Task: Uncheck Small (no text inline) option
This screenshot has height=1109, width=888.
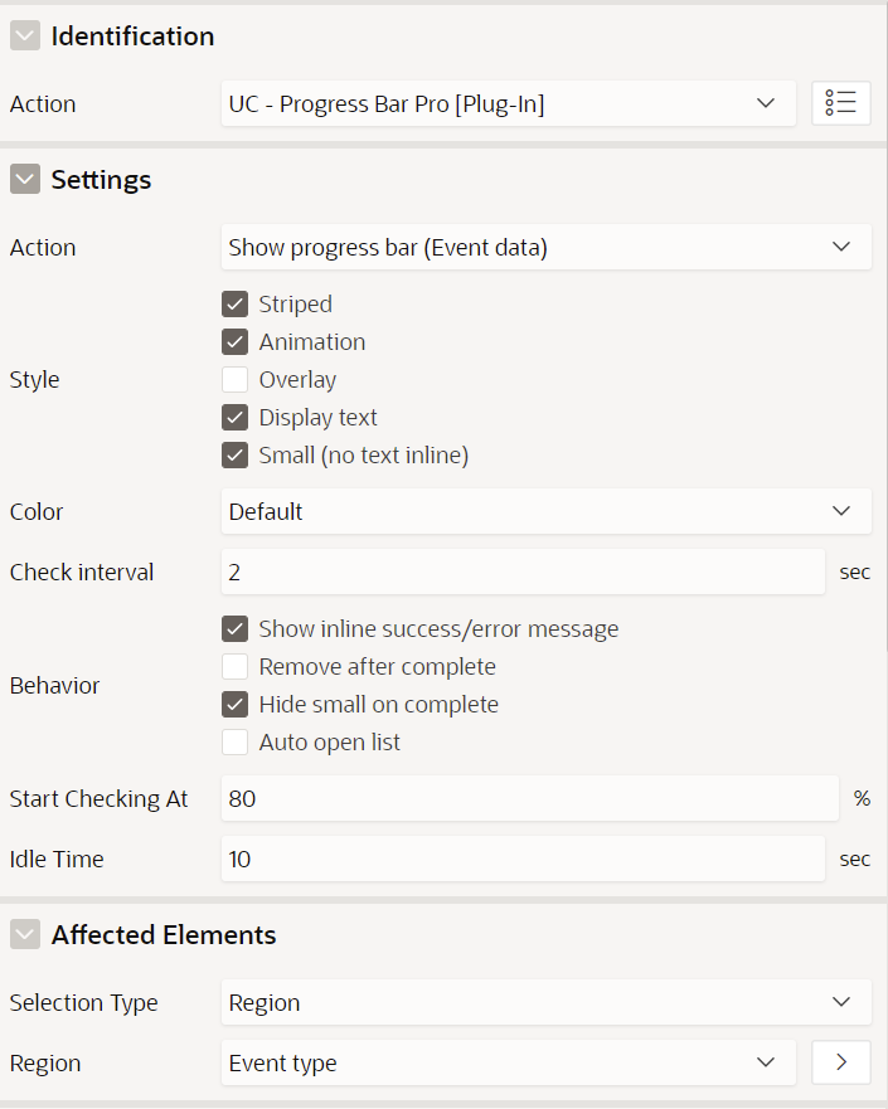Action: (235, 455)
